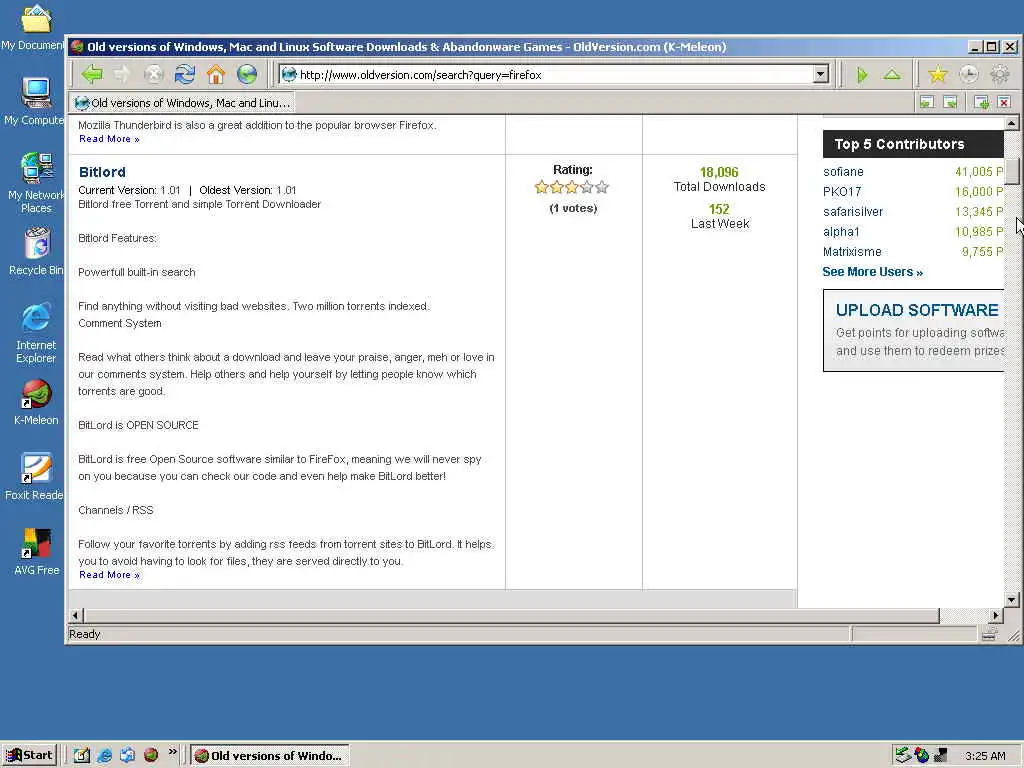Click the vertical scrollbar down arrow
Screen dimensions: 1024x768
(x=1012, y=600)
